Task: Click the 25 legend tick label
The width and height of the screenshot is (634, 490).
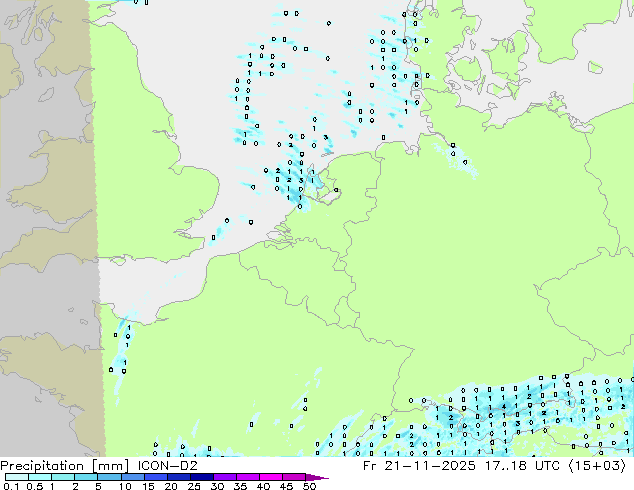Action: [194, 486]
